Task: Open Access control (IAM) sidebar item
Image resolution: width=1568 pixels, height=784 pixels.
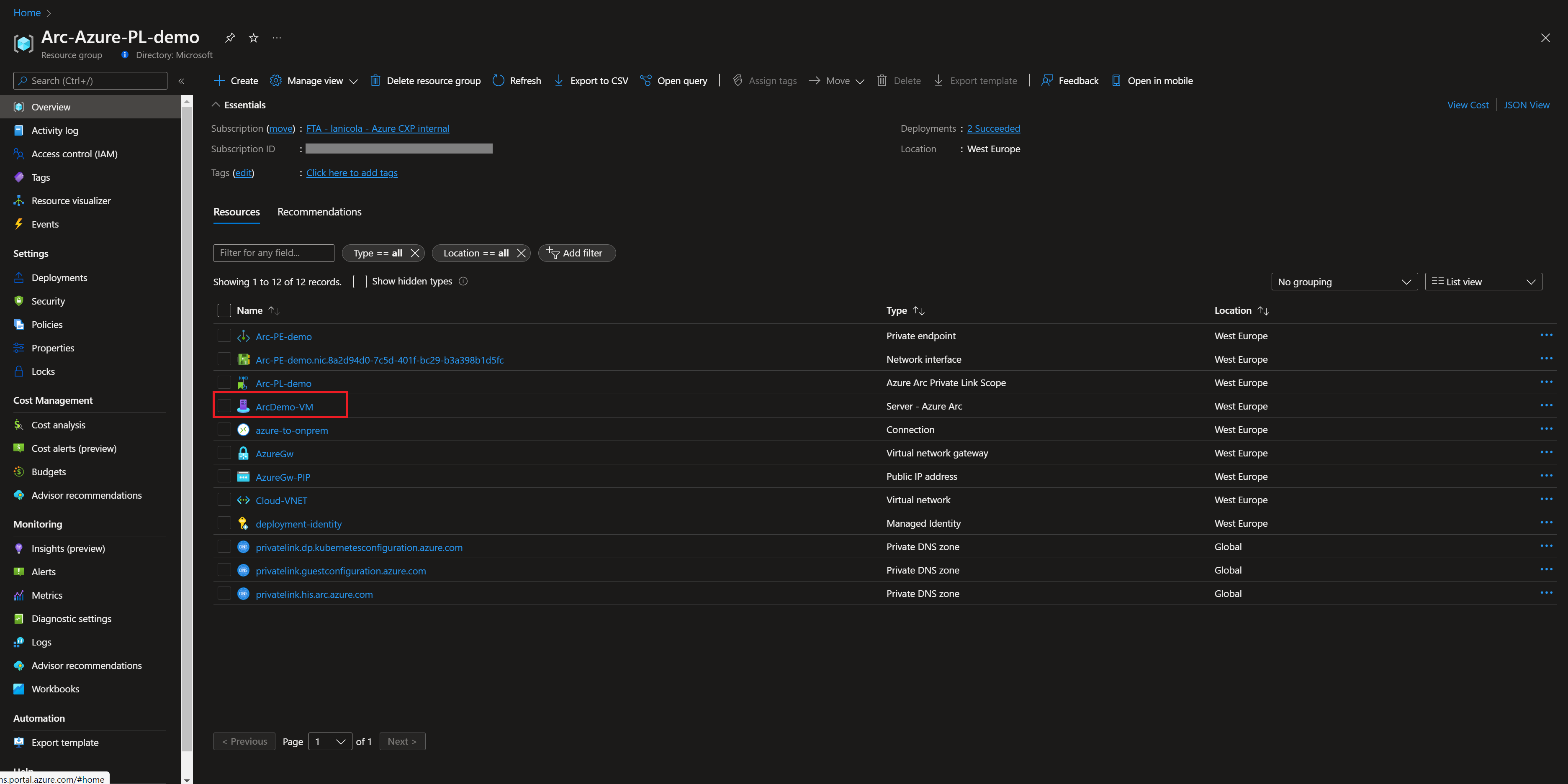Action: [x=74, y=154]
